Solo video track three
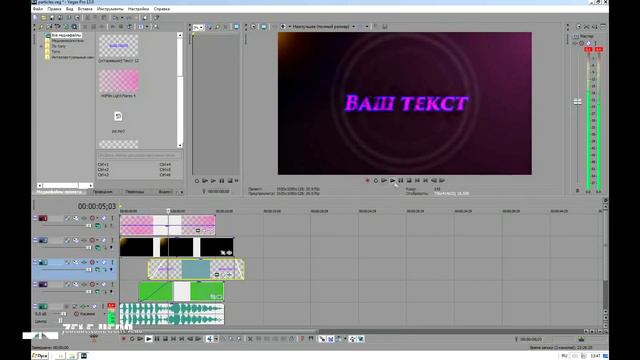This screenshot has width=640, height=360. (112, 262)
